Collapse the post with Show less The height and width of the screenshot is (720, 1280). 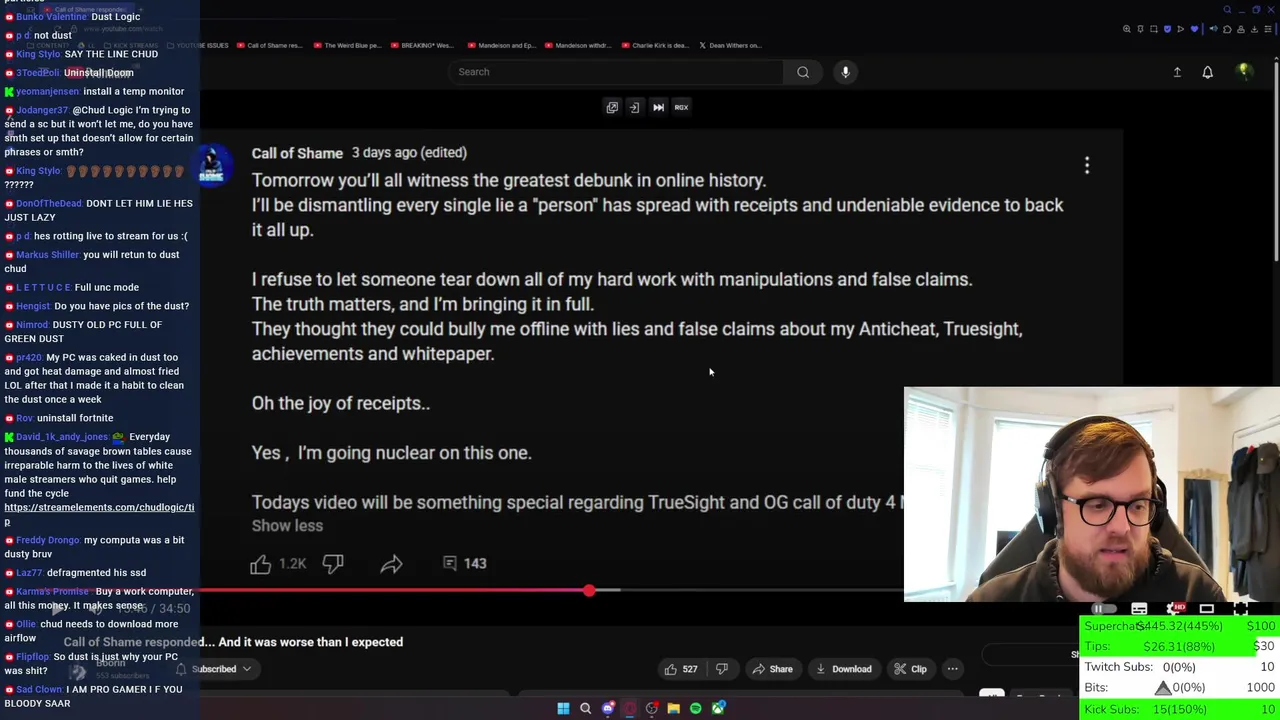(287, 526)
